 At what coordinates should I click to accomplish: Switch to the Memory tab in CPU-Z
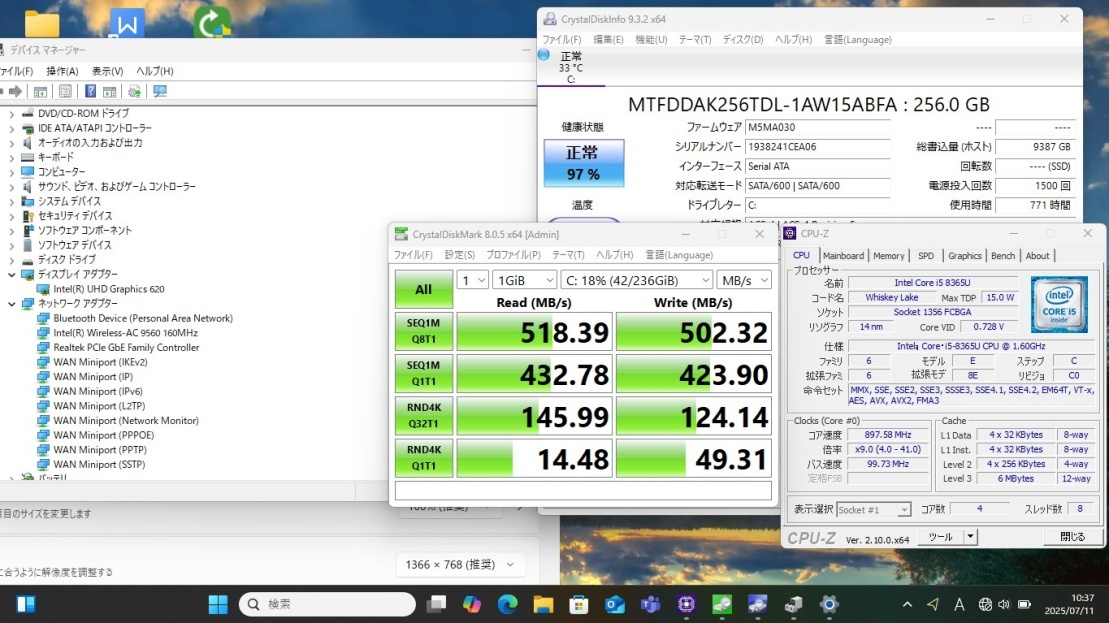tap(888, 256)
